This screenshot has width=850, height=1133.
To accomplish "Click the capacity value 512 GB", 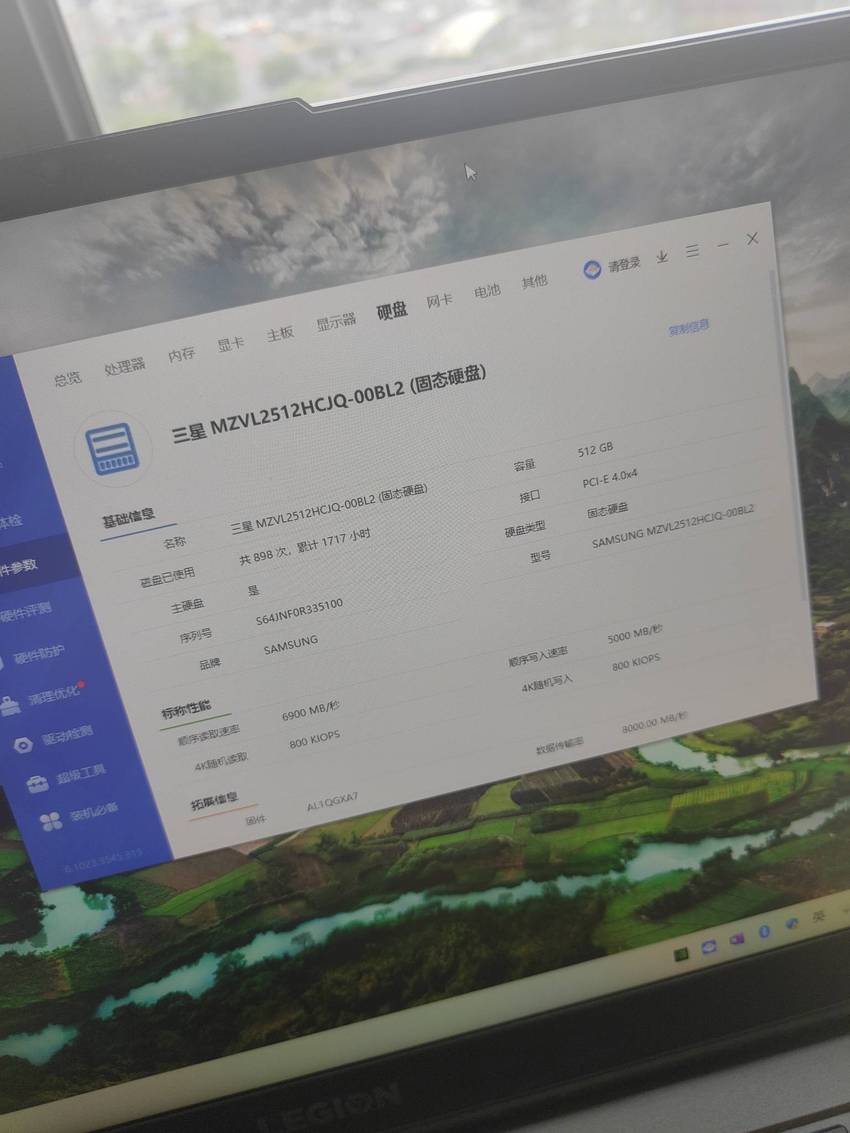I will [x=595, y=450].
